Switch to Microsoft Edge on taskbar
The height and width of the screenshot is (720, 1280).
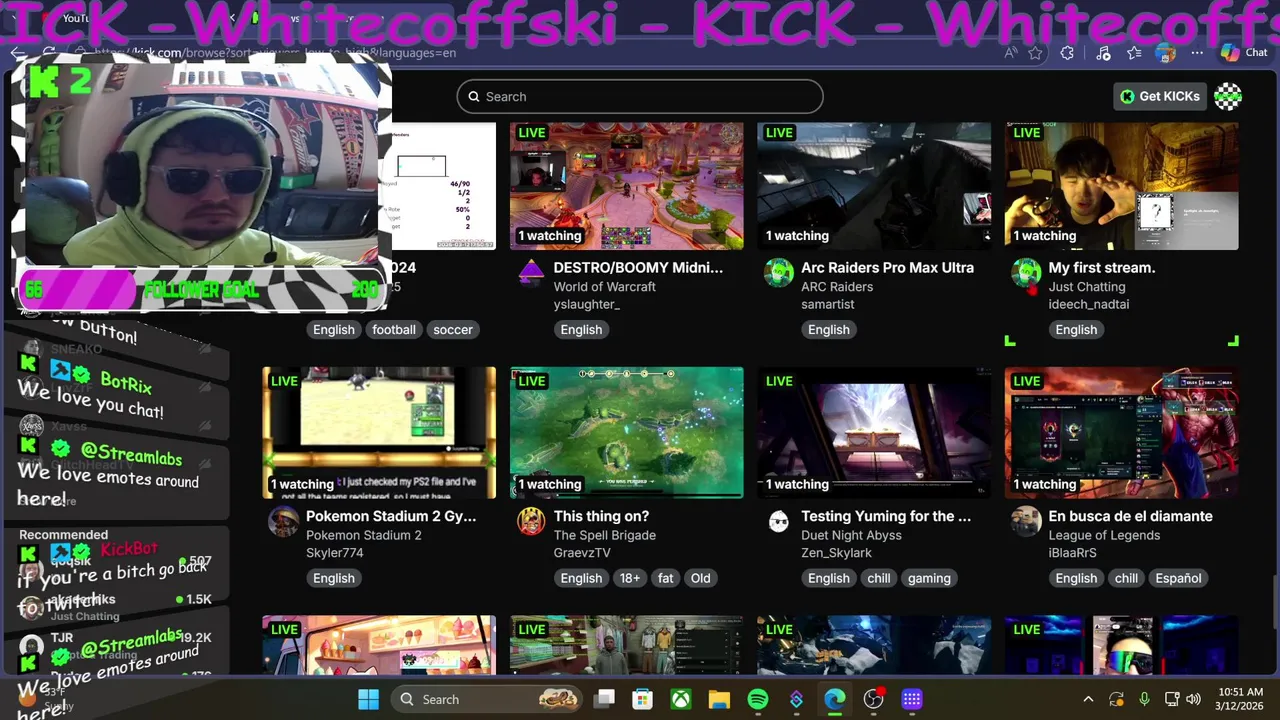(835, 699)
